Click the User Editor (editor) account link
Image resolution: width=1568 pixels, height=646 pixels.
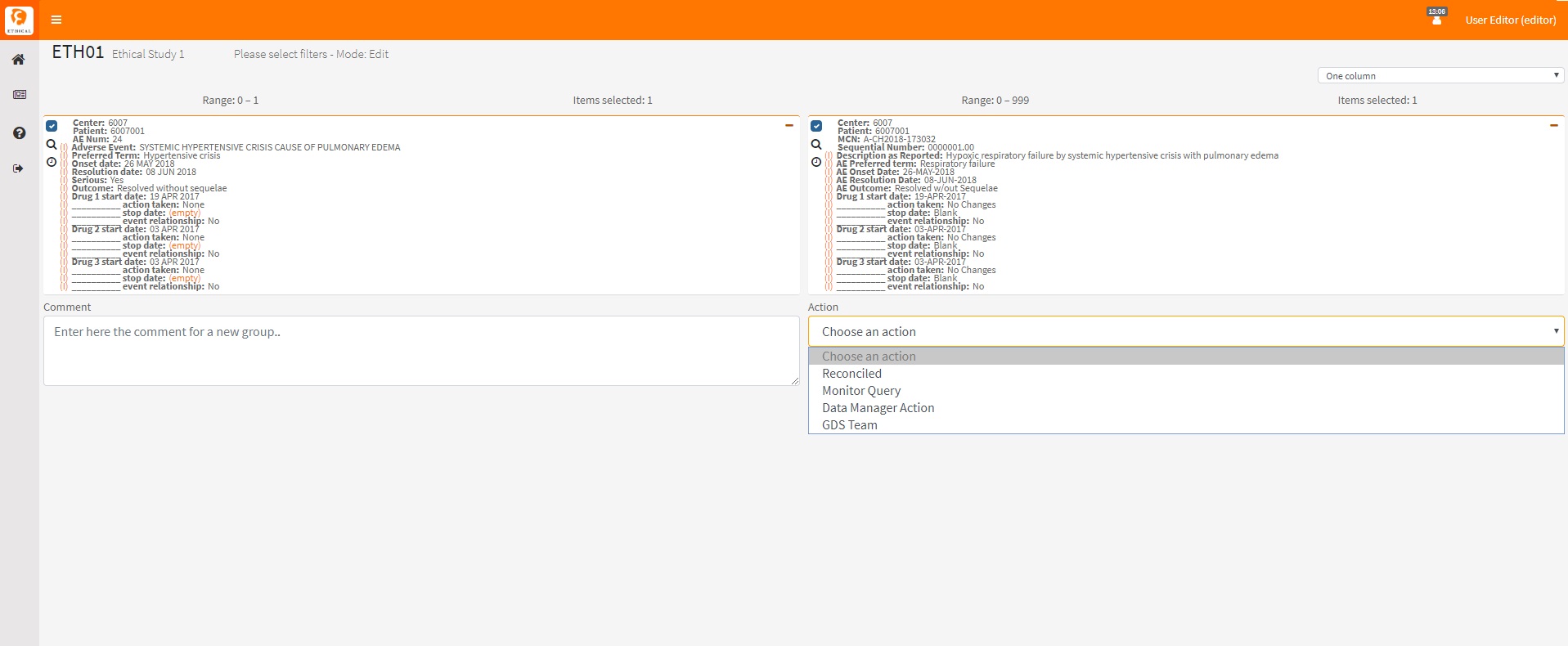click(x=1510, y=20)
